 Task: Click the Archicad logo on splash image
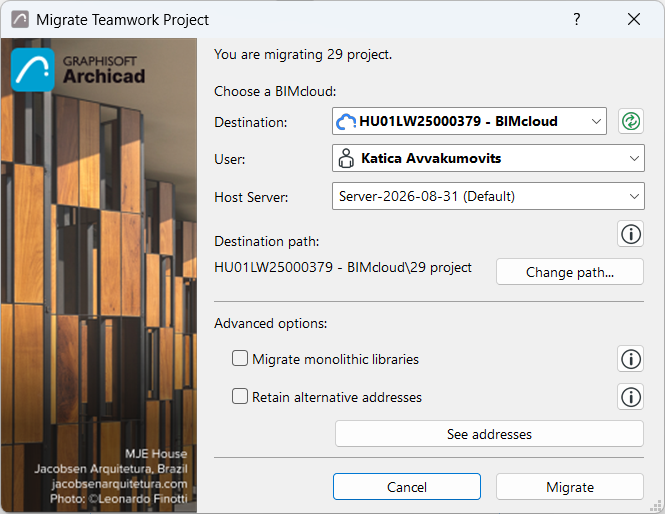click(33, 70)
